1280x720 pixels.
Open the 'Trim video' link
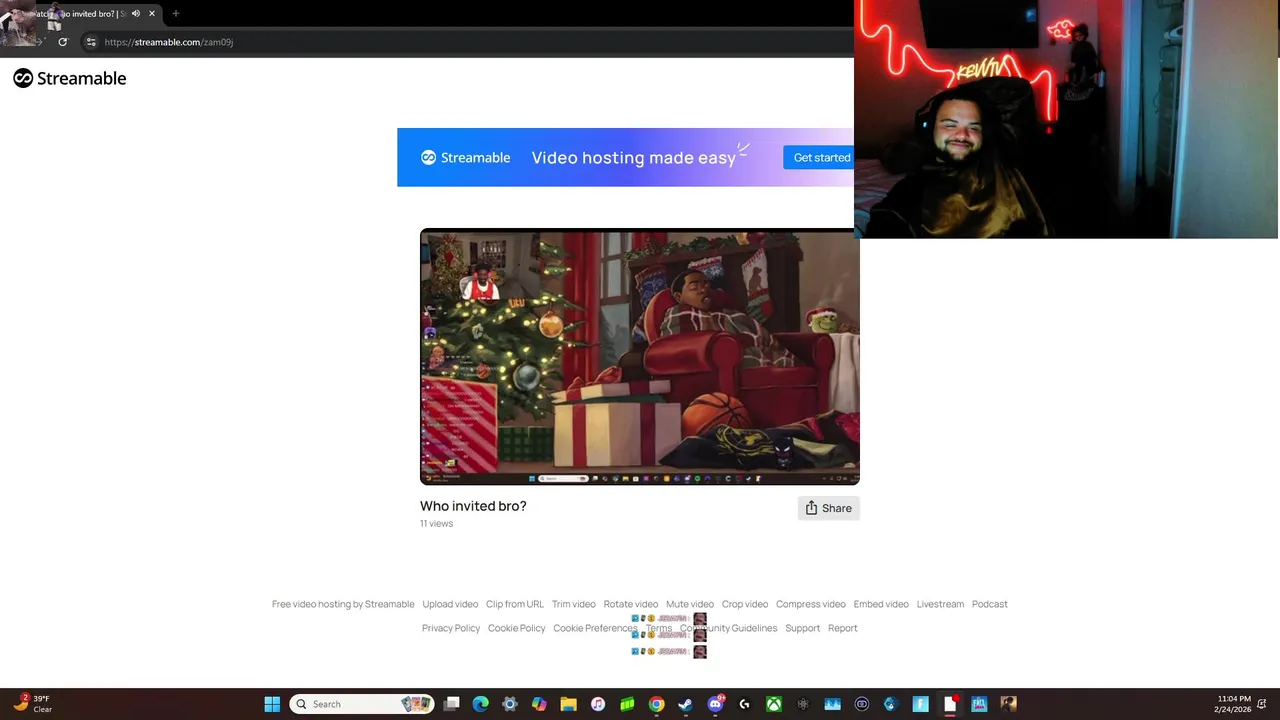(x=574, y=604)
